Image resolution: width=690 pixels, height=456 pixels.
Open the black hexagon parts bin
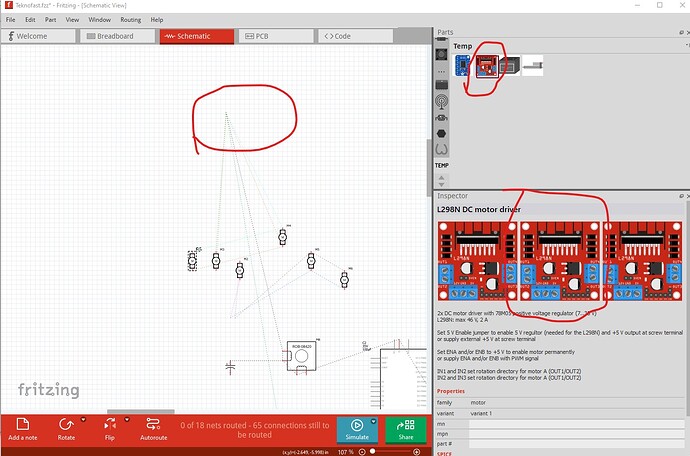click(441, 133)
